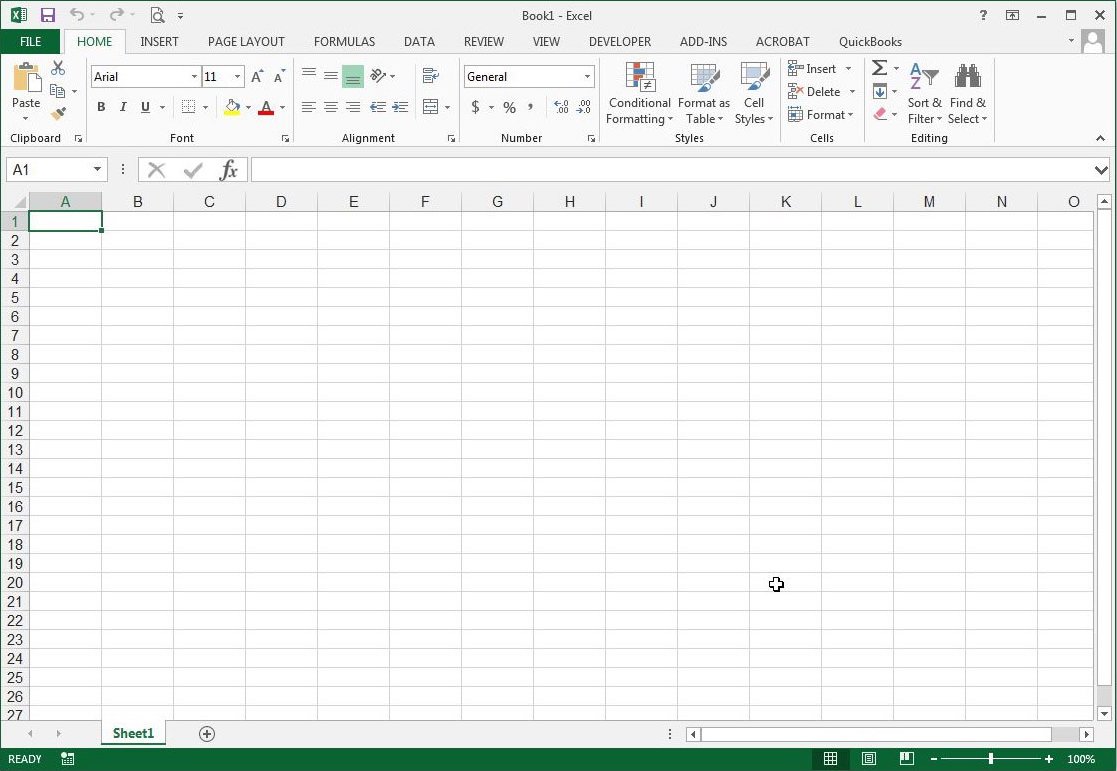Switch to the FORMULAS ribbon tab
1117x771 pixels.
coord(344,41)
